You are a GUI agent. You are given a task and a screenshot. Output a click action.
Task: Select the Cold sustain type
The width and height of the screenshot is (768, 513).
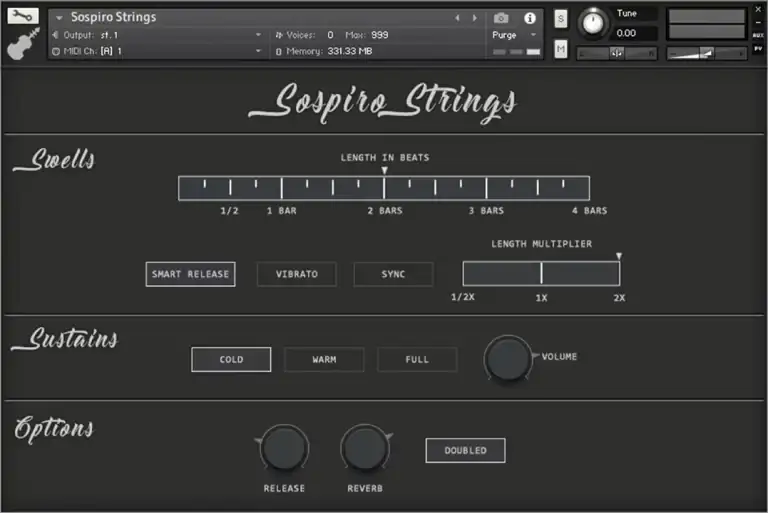point(231,360)
